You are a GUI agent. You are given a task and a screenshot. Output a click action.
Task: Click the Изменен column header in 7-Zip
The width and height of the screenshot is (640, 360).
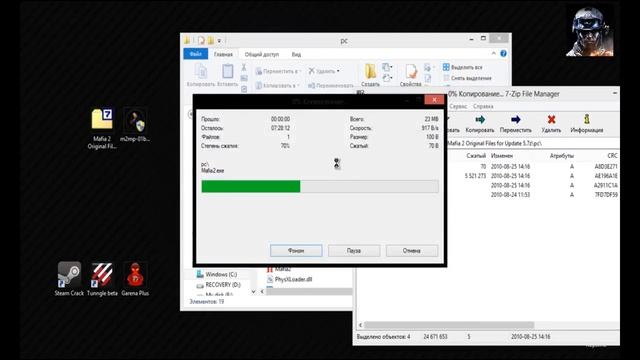(502, 156)
